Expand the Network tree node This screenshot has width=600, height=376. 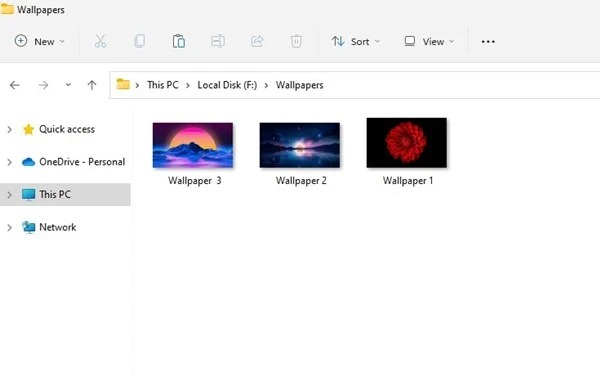[x=10, y=228]
